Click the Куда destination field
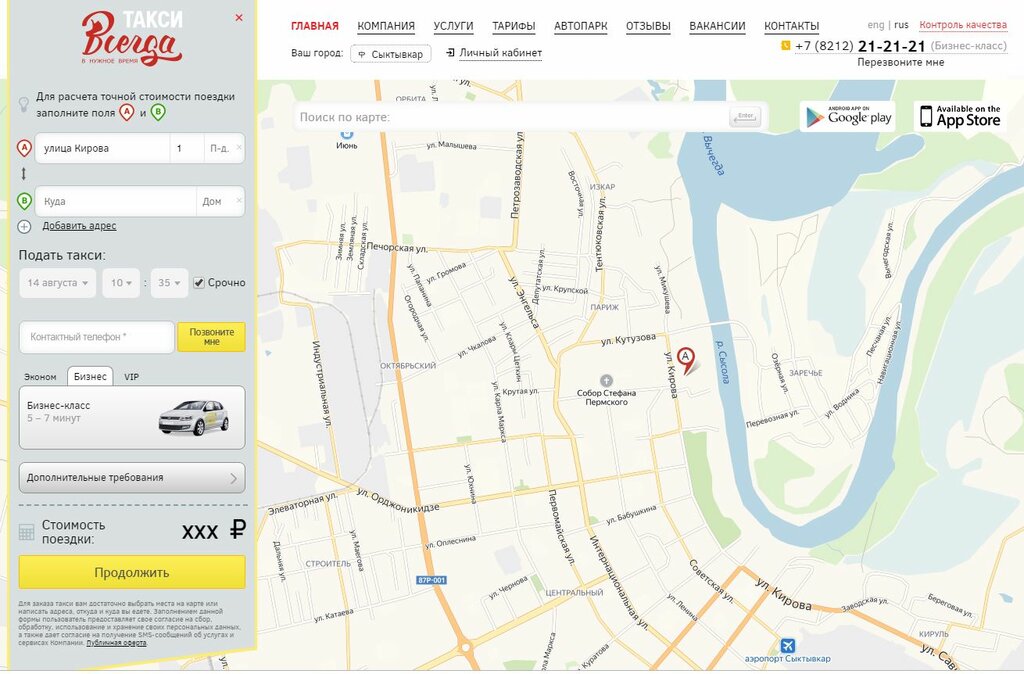Image resolution: width=1024 pixels, height=674 pixels. (x=116, y=201)
